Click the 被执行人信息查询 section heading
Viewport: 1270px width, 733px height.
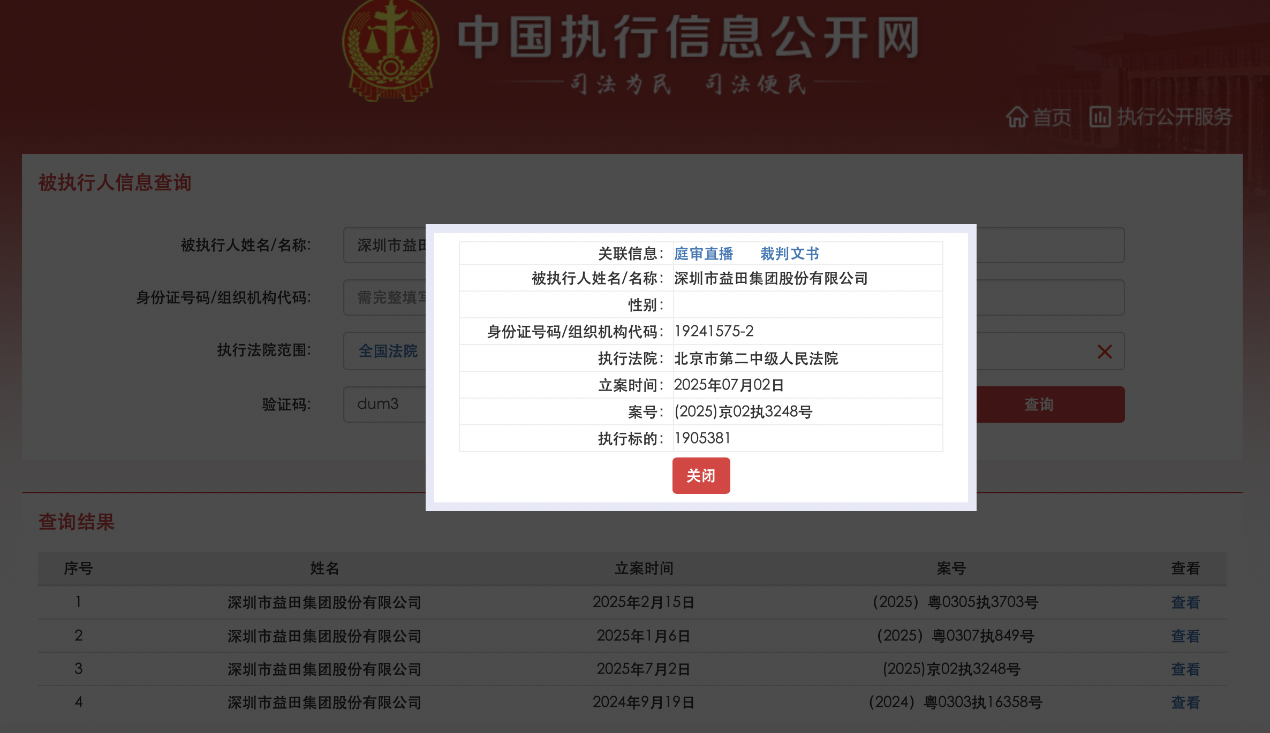(x=115, y=183)
